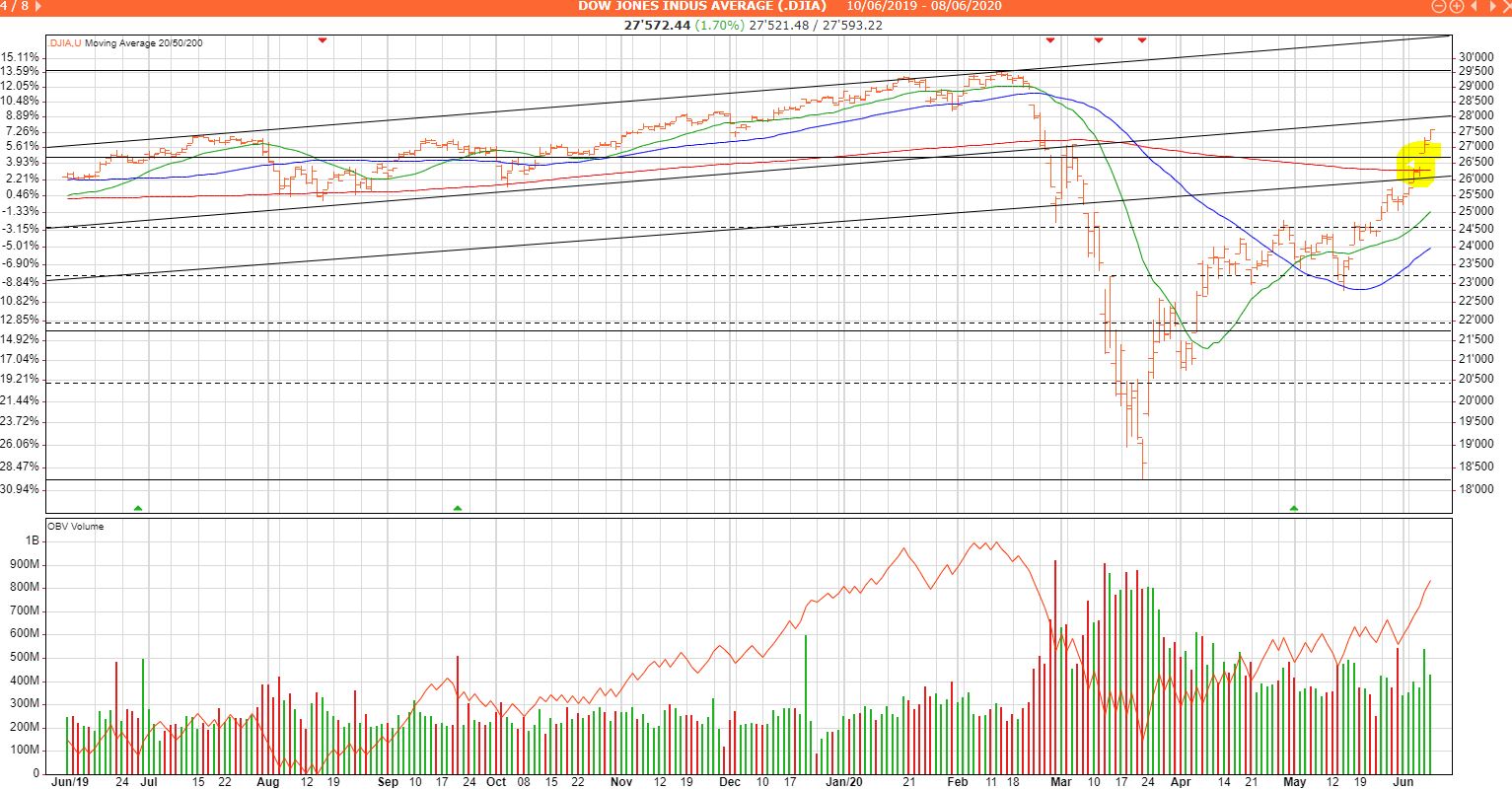Click the OBV Volume panel label

[75, 527]
